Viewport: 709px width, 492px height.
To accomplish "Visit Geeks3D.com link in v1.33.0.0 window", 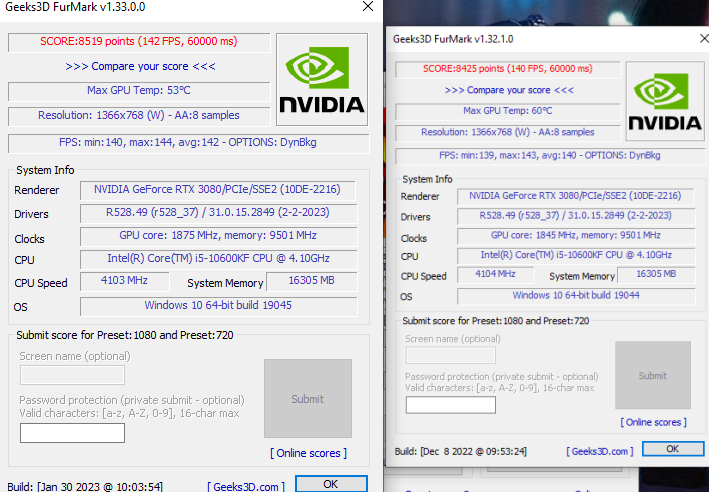I will pos(246,487).
